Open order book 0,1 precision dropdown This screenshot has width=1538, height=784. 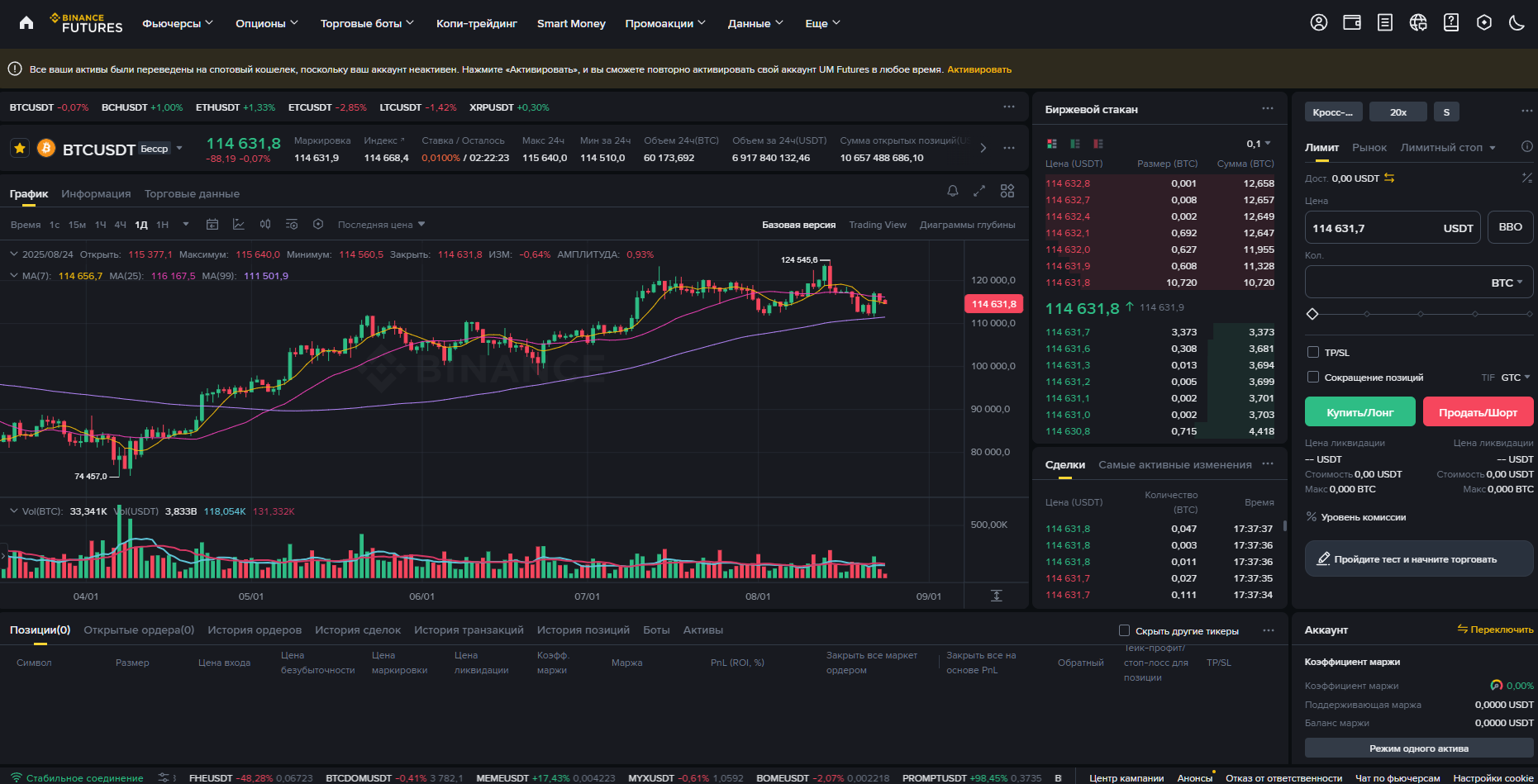1259,144
